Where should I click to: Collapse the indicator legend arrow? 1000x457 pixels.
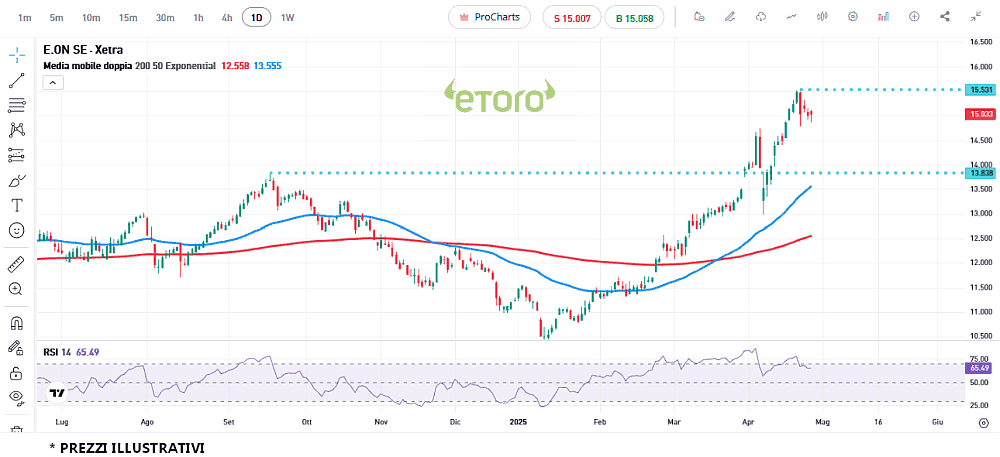(53, 82)
